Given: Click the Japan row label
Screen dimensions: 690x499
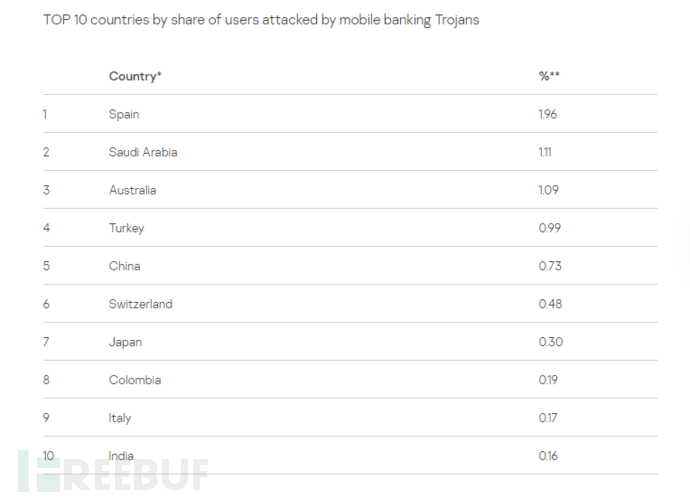Looking at the screenshot, I should click(125, 342).
